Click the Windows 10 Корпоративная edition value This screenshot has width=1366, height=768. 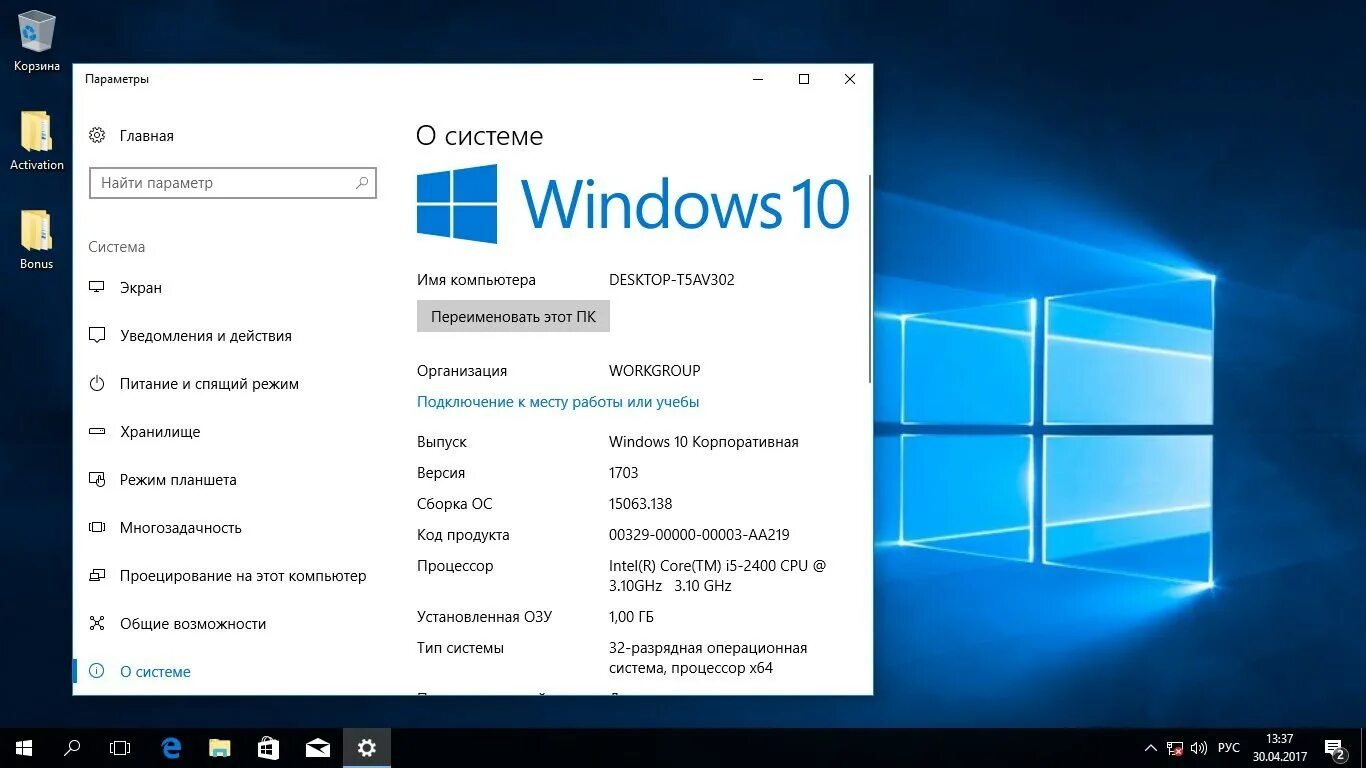pos(704,442)
